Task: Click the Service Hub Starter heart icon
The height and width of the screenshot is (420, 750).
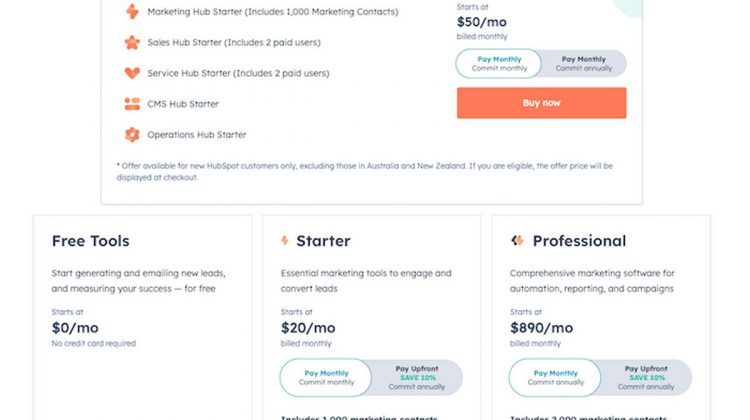Action: tap(132, 73)
